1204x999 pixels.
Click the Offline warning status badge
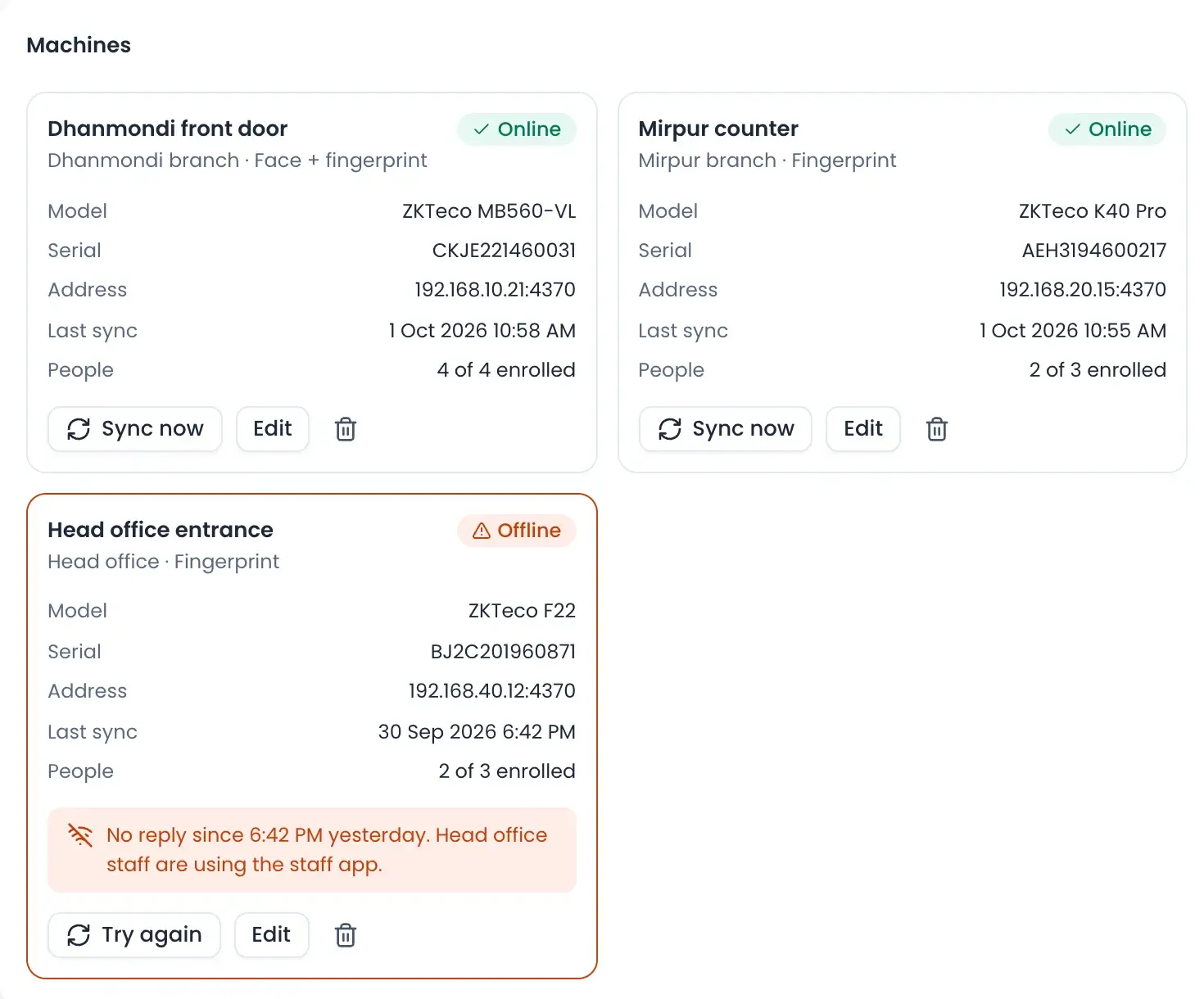(x=517, y=531)
